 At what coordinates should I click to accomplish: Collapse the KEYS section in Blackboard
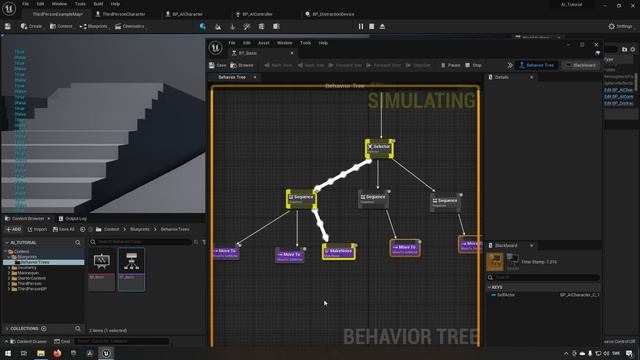click(x=489, y=287)
